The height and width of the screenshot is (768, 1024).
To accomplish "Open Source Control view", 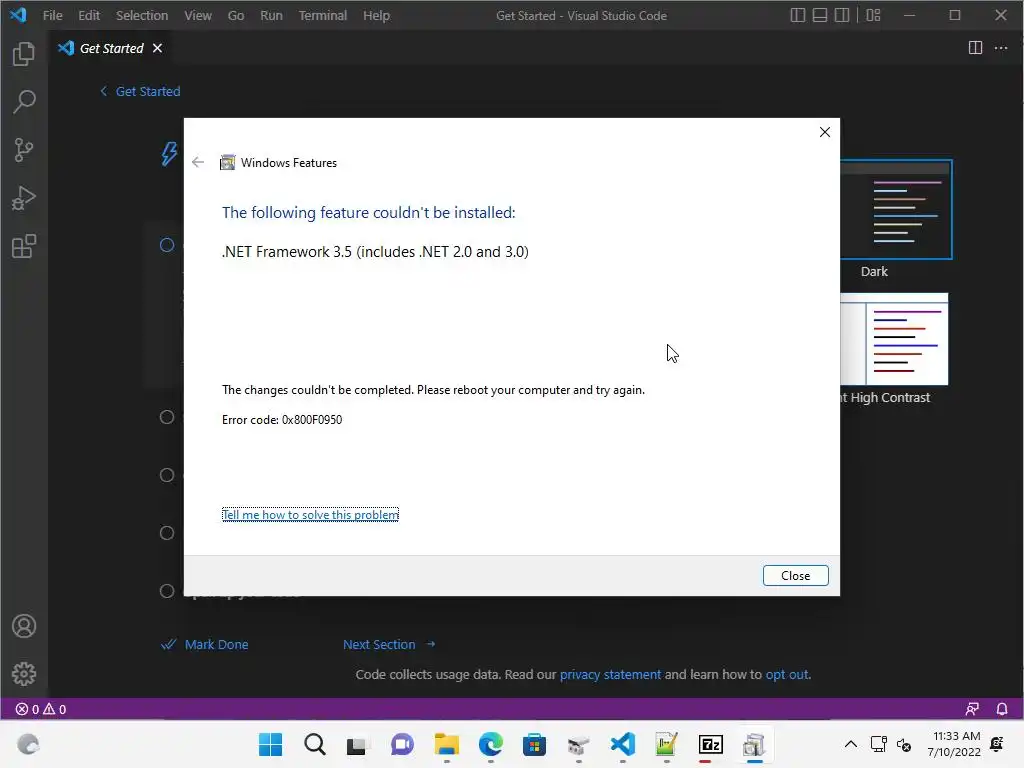I will (x=24, y=150).
